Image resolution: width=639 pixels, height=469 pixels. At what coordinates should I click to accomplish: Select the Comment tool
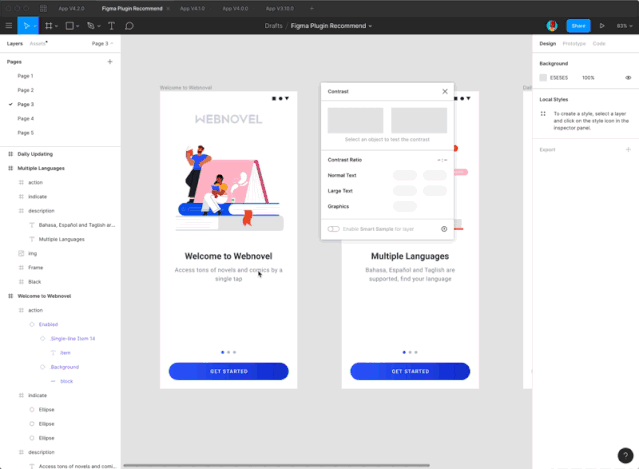pos(129,26)
